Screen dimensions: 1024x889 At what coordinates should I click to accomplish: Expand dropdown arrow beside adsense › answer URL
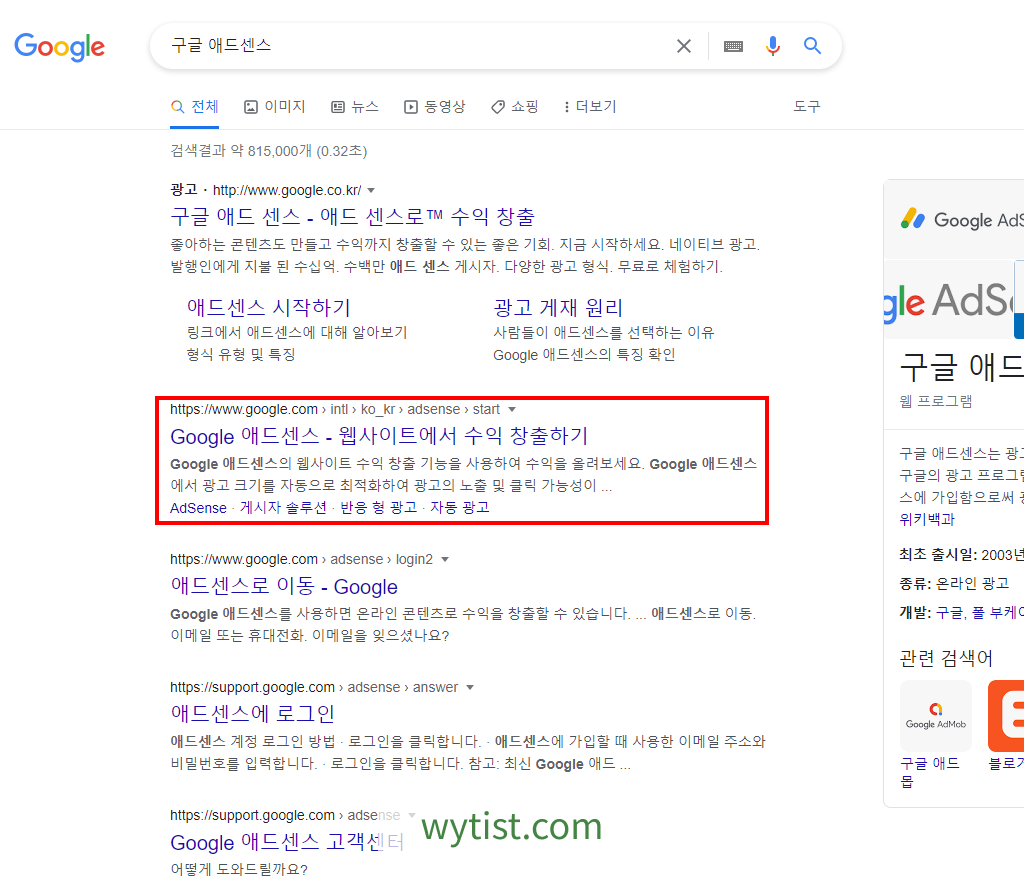[x=470, y=688]
